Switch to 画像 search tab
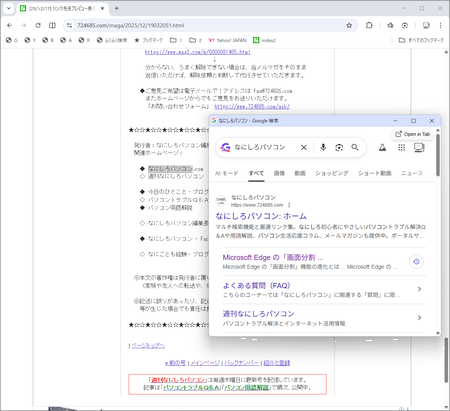The width and height of the screenshot is (450, 411). coord(279,173)
